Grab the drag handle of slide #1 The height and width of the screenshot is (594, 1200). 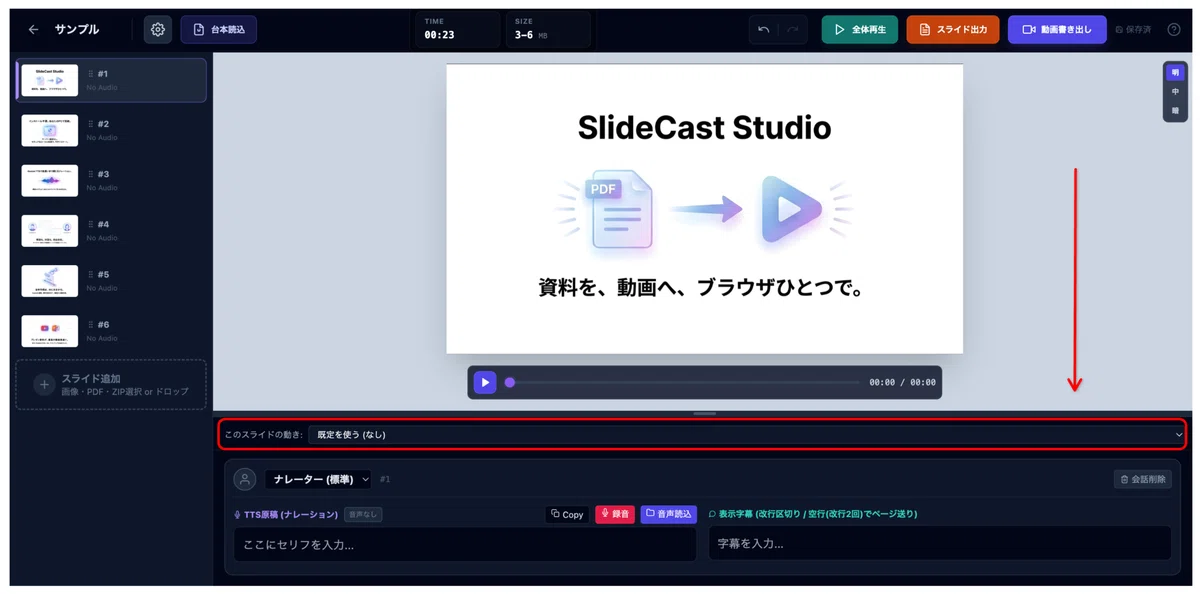point(90,74)
